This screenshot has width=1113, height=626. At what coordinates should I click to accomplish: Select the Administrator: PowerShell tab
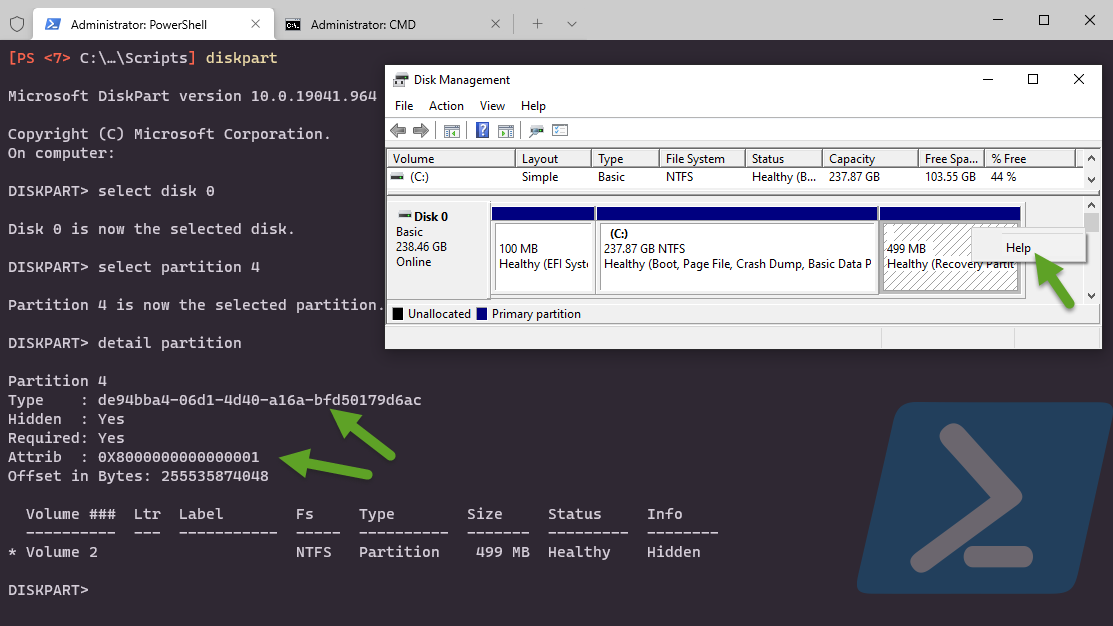153,25
